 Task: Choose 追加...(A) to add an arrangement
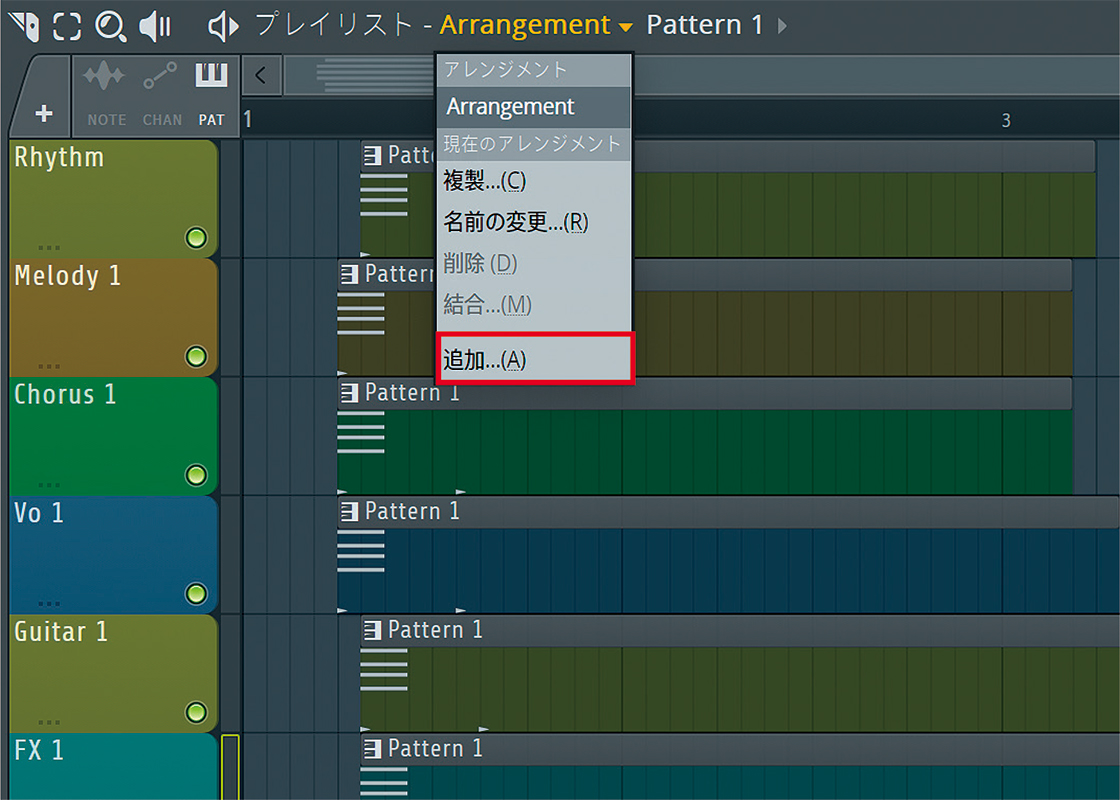pyautogui.click(x=534, y=359)
